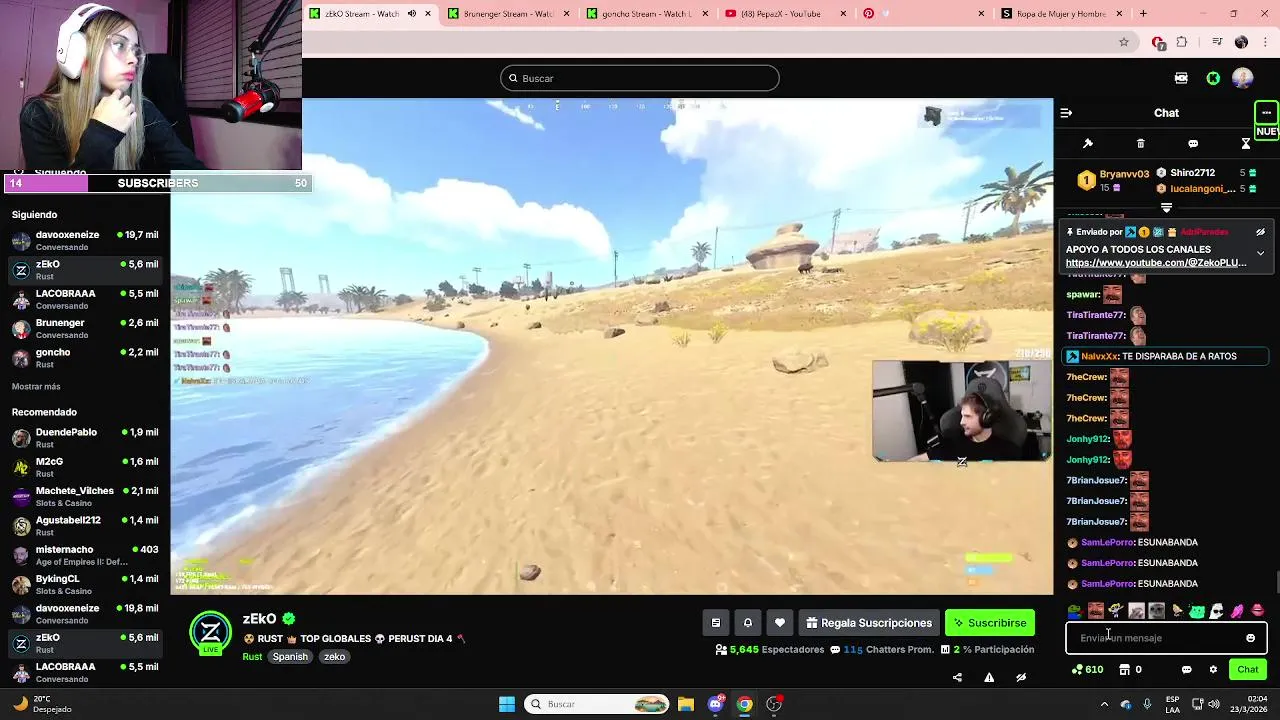
Task: Click the speech bubble icon in chat toolbar
Action: (x=1193, y=144)
